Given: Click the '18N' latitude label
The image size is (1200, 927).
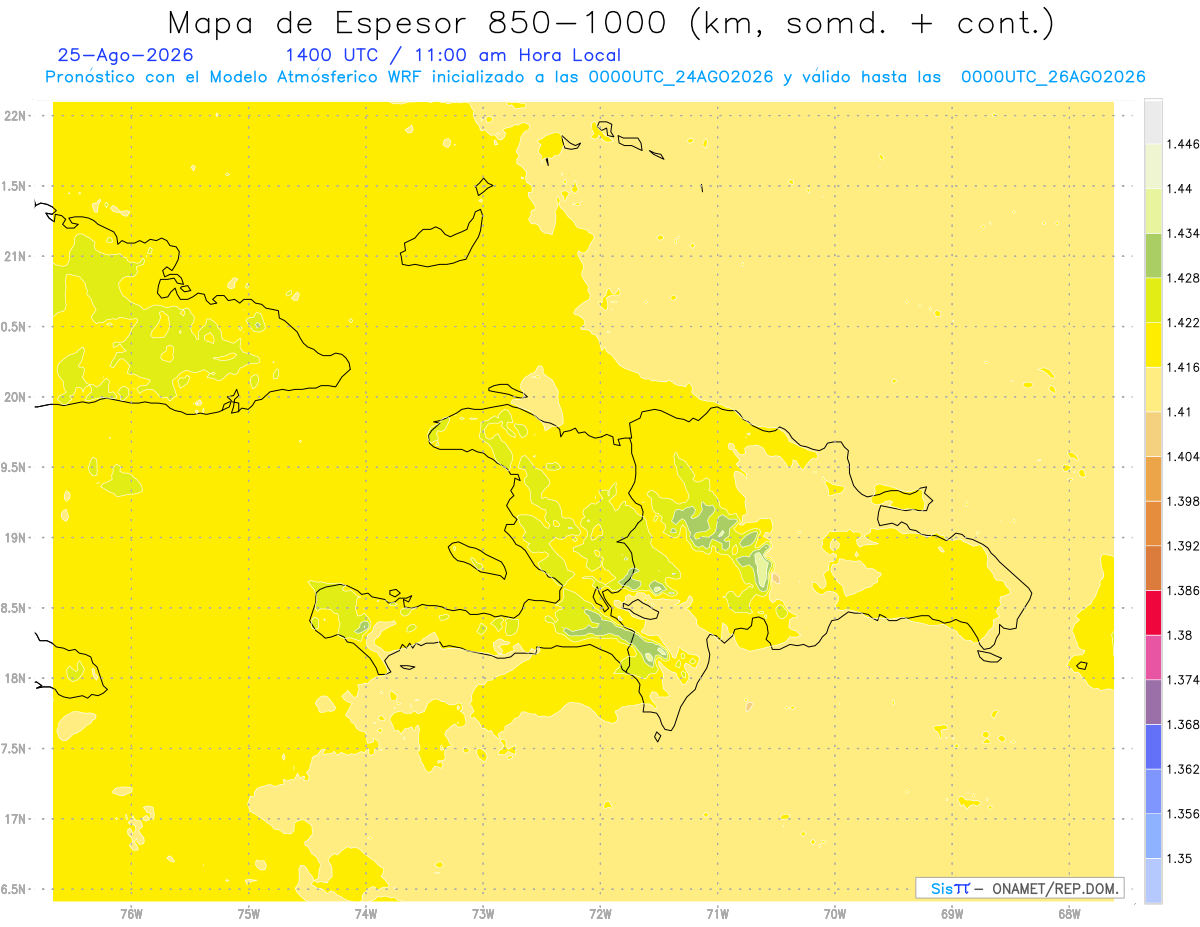Looking at the screenshot, I should tap(17, 679).
